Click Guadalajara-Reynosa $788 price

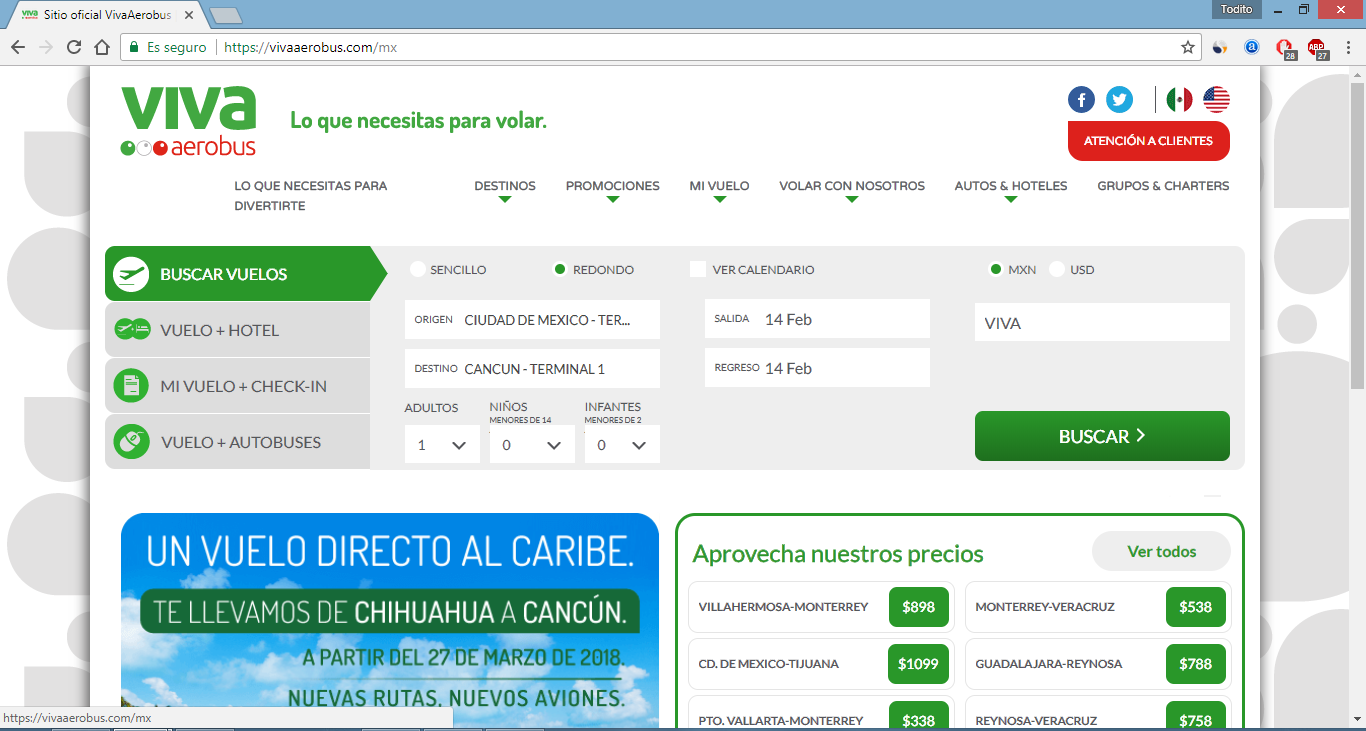(x=1196, y=664)
